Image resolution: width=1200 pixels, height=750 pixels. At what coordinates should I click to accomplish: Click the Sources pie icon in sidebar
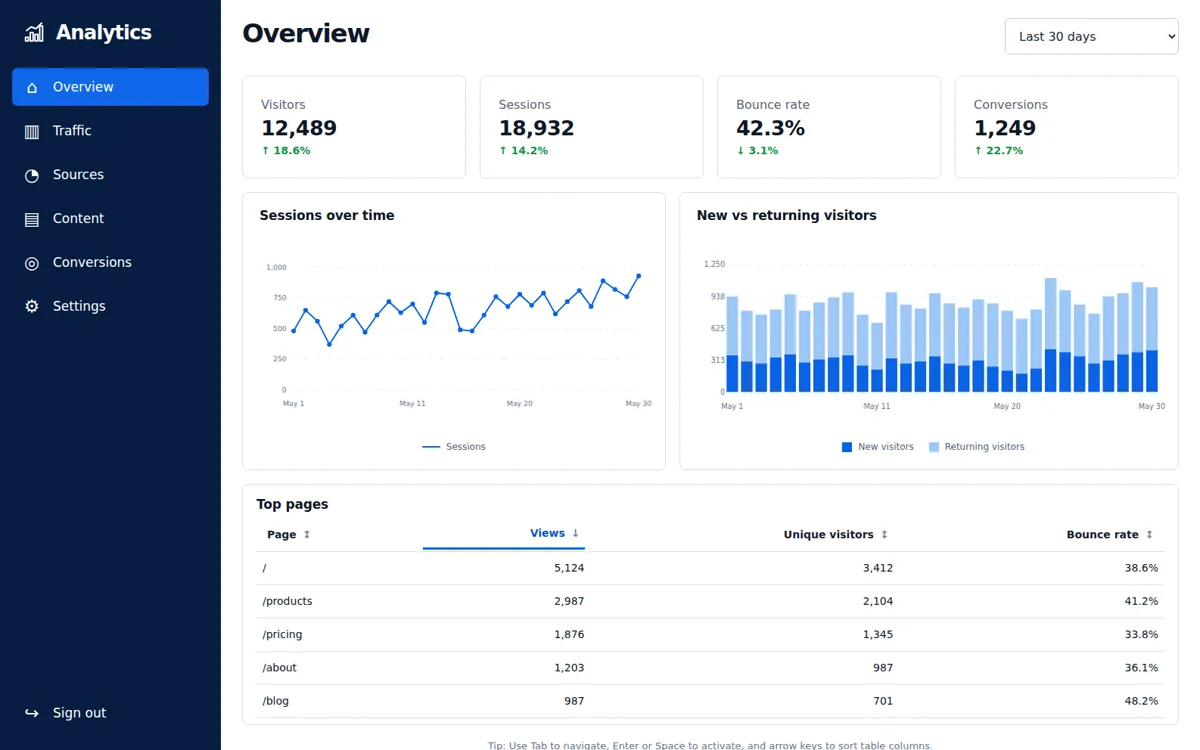32,175
